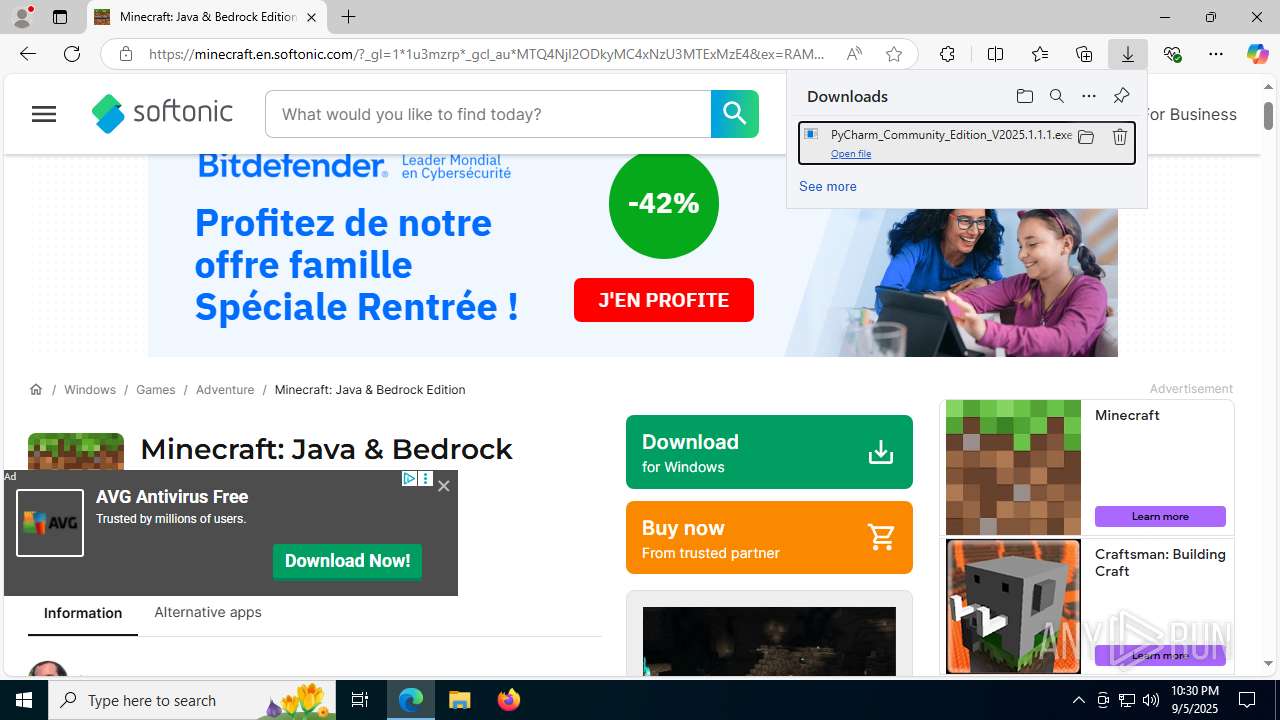Click the Minecraft gameplay screenshot preview
1280x720 pixels.
[769, 641]
